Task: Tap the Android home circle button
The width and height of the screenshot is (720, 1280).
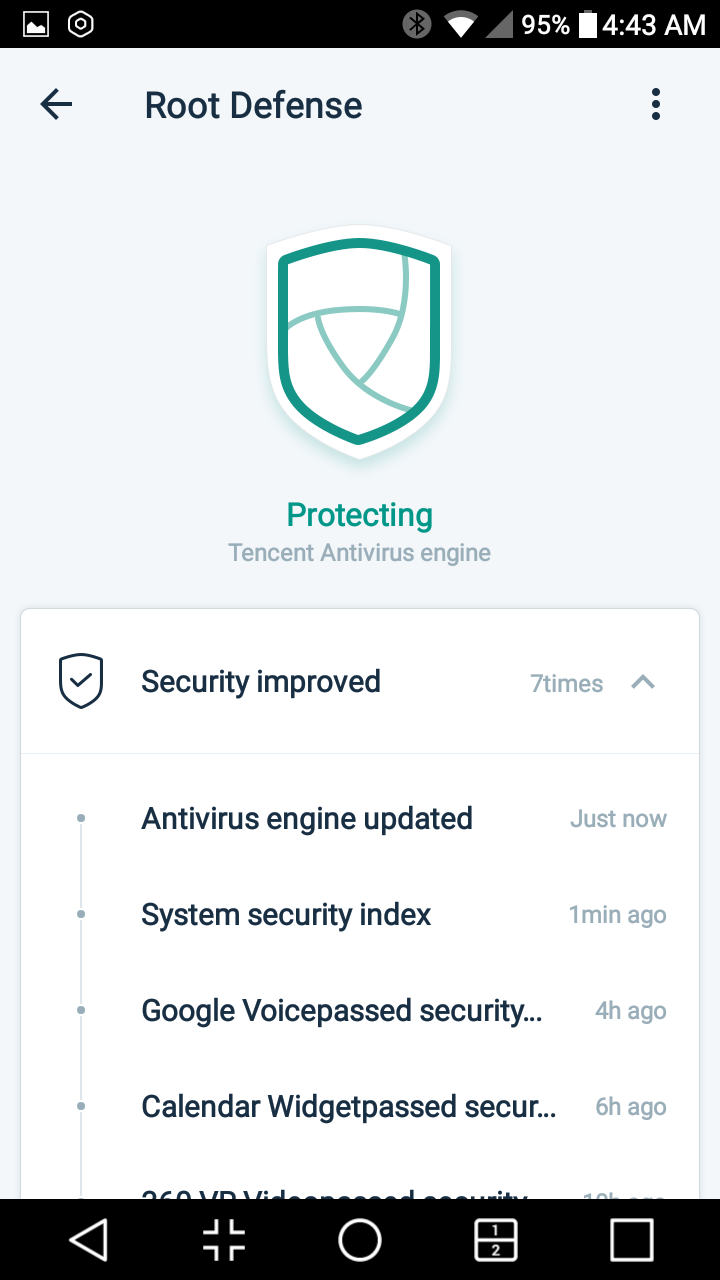Action: (x=360, y=1240)
